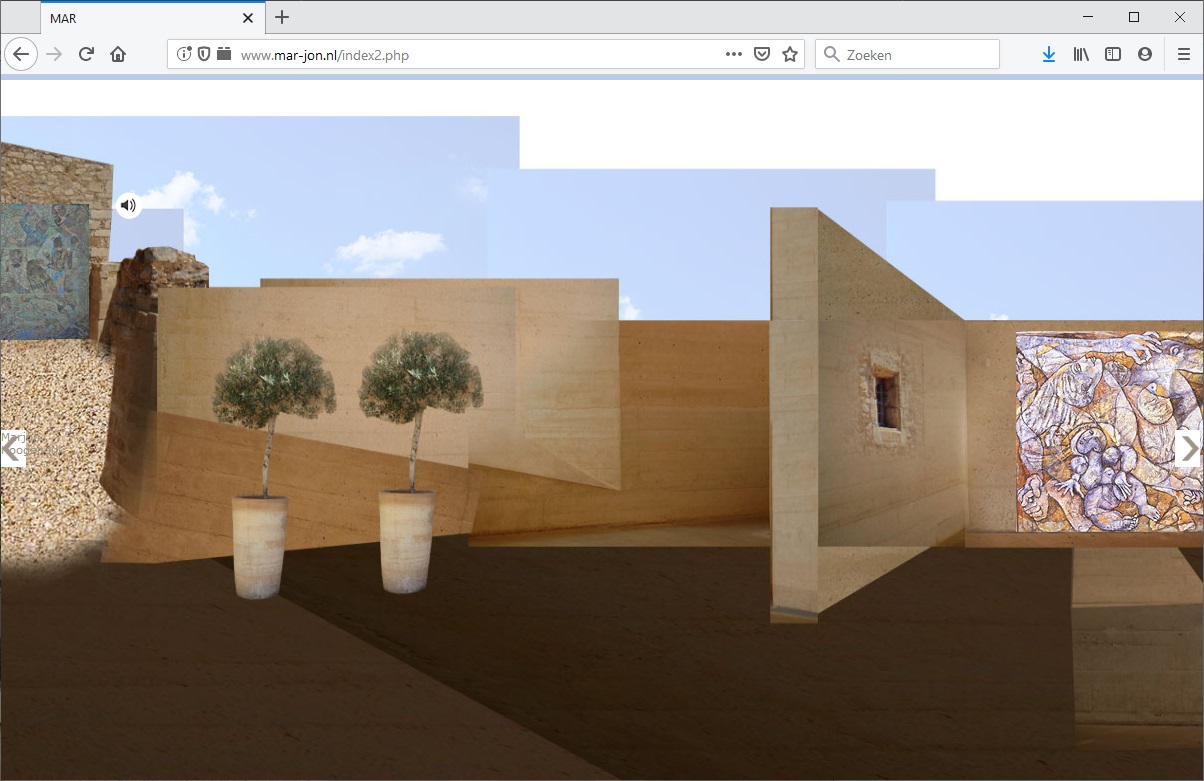Show site information for mar-jon.nl
The width and height of the screenshot is (1204, 781).
point(184,55)
